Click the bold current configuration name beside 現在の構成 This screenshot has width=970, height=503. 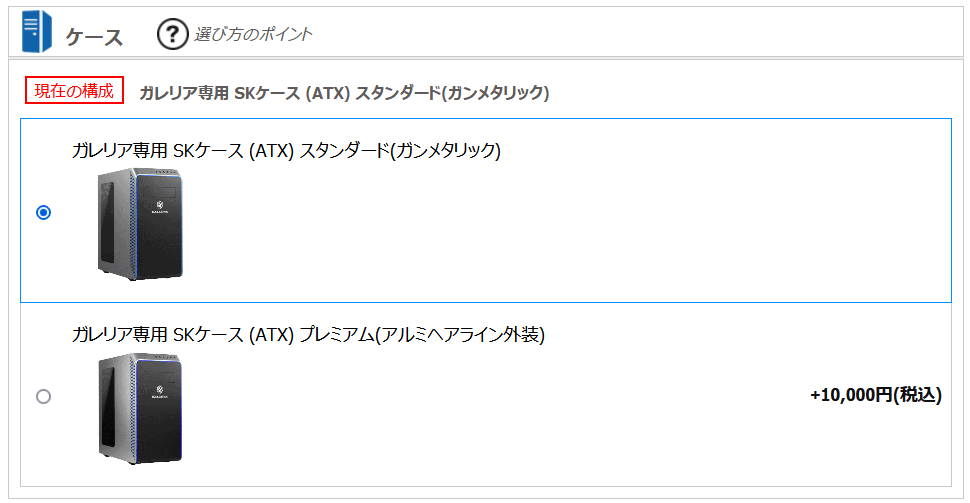pyautogui.click(x=344, y=93)
